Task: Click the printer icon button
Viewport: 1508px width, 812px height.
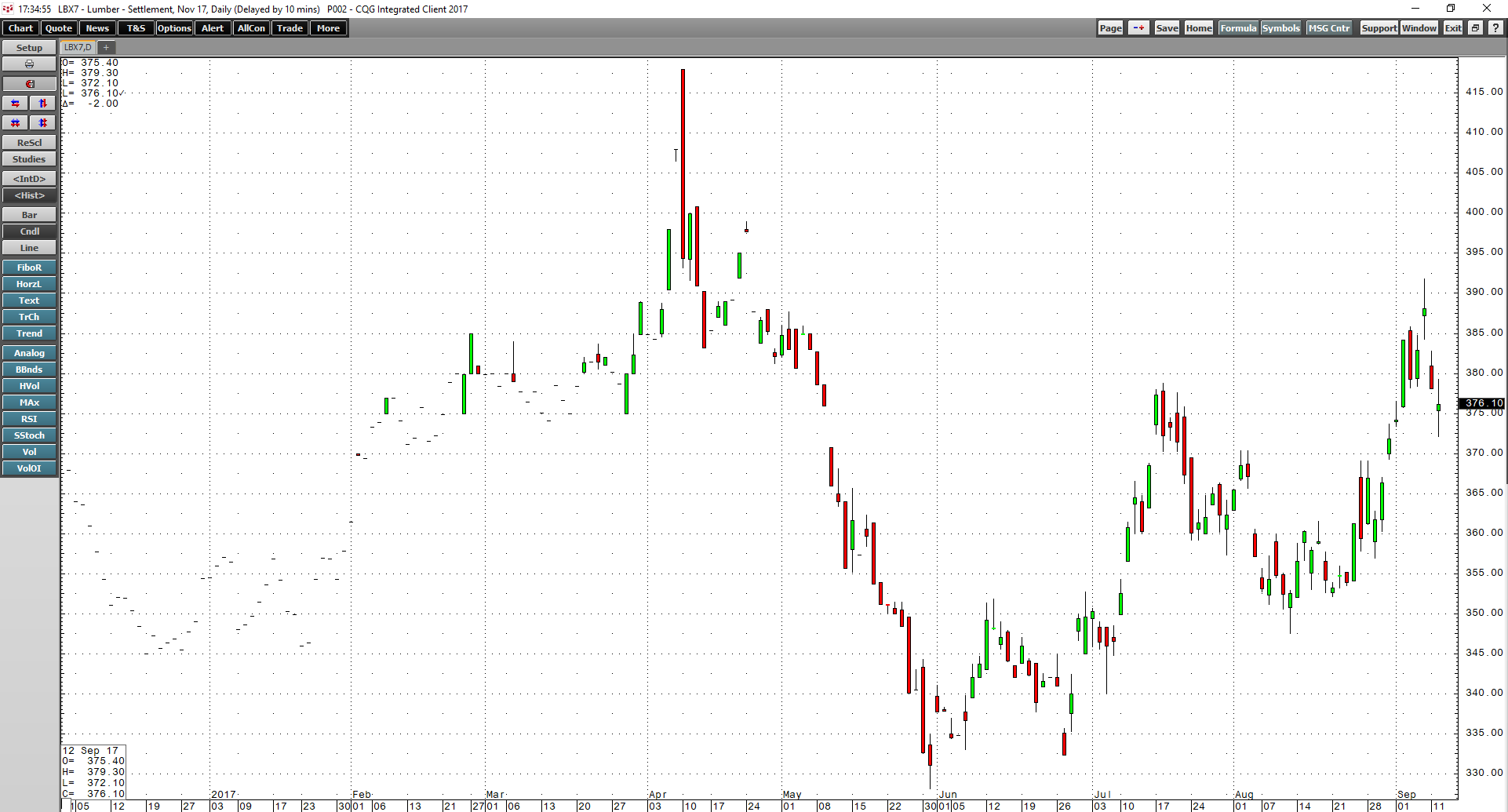Action: click(x=29, y=64)
